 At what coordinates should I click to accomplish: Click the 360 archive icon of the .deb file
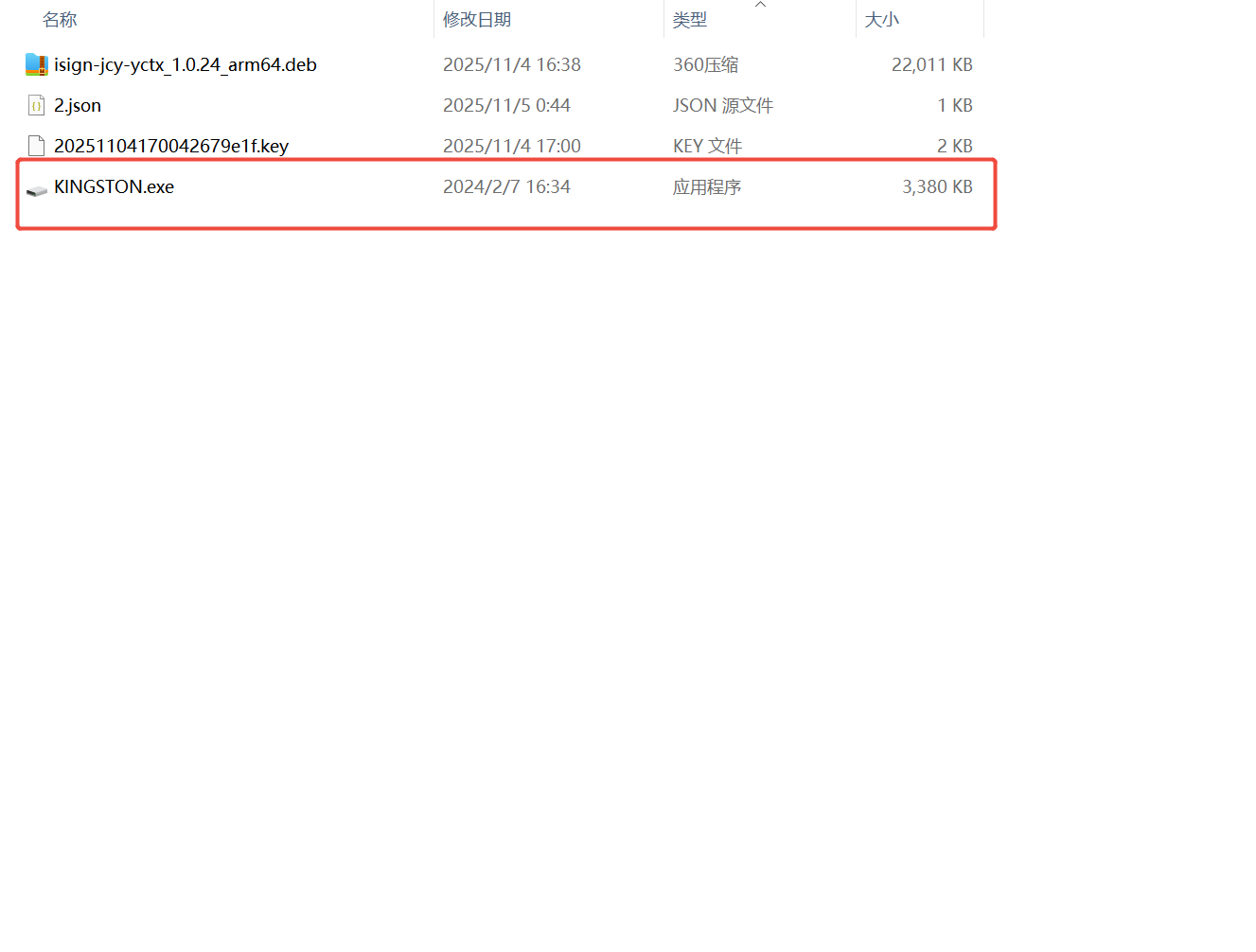pyautogui.click(x=36, y=64)
